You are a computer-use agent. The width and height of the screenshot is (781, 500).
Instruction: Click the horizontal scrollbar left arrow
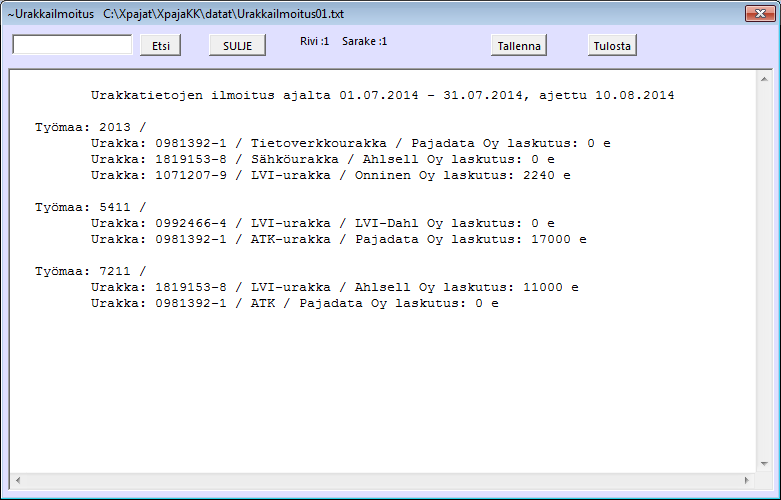point(18,481)
